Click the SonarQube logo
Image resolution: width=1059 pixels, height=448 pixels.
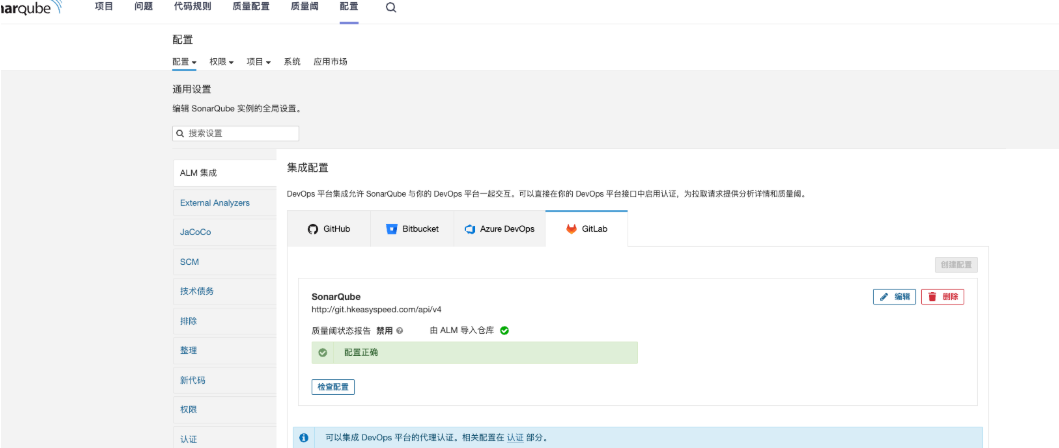30,8
